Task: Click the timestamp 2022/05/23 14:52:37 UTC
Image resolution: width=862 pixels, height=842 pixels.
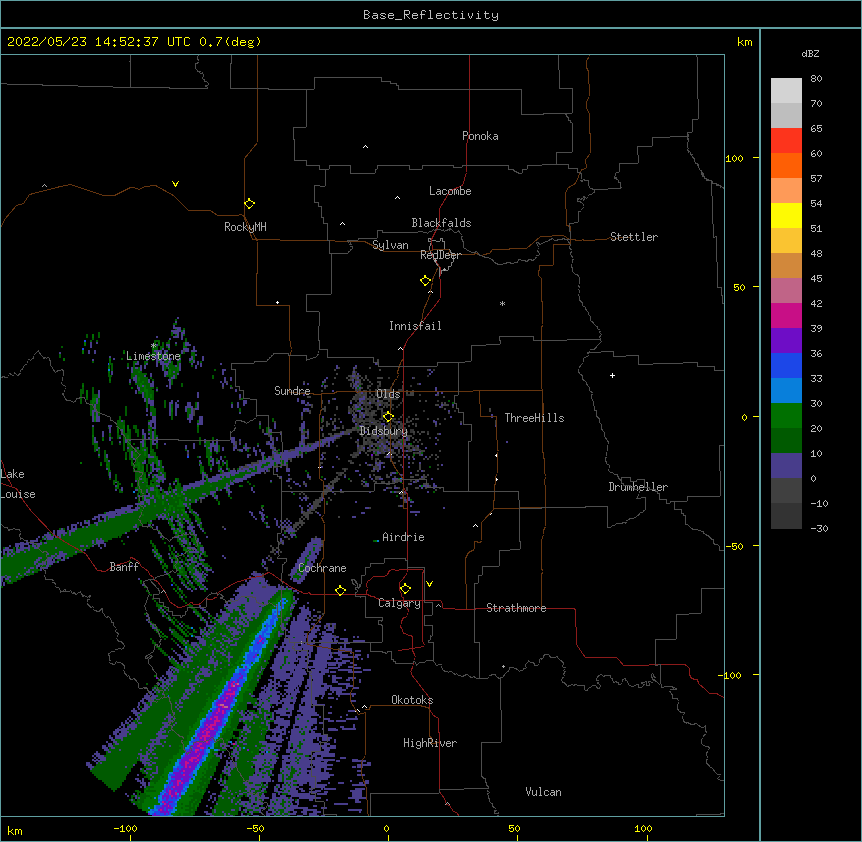Action: point(99,42)
